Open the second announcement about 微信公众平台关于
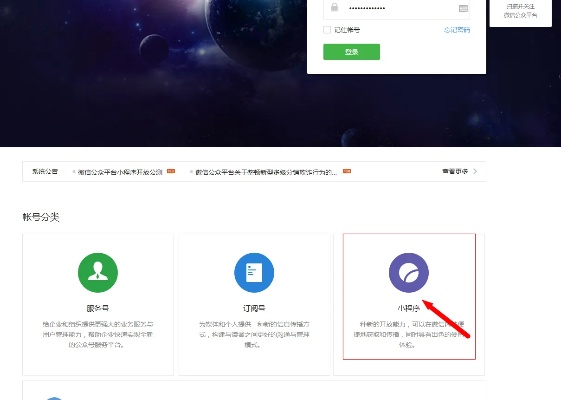The image size is (561, 400). coord(266,172)
